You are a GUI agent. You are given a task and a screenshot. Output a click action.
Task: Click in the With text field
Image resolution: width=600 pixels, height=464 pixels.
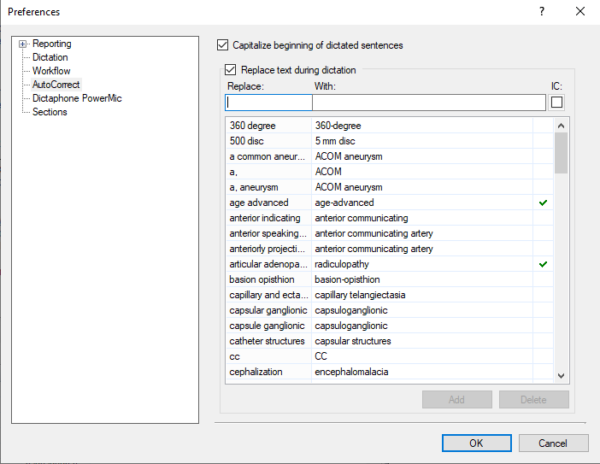[428, 102]
